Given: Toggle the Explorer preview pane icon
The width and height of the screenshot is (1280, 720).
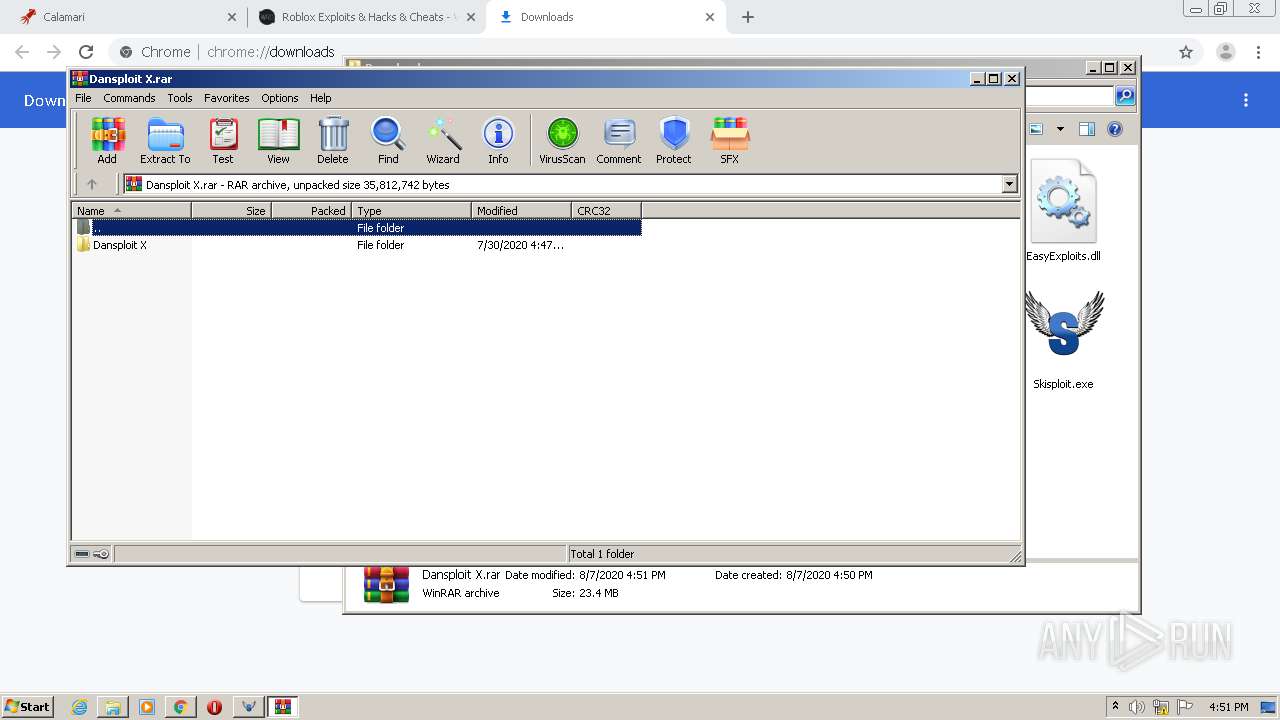Looking at the screenshot, I should [x=1087, y=129].
